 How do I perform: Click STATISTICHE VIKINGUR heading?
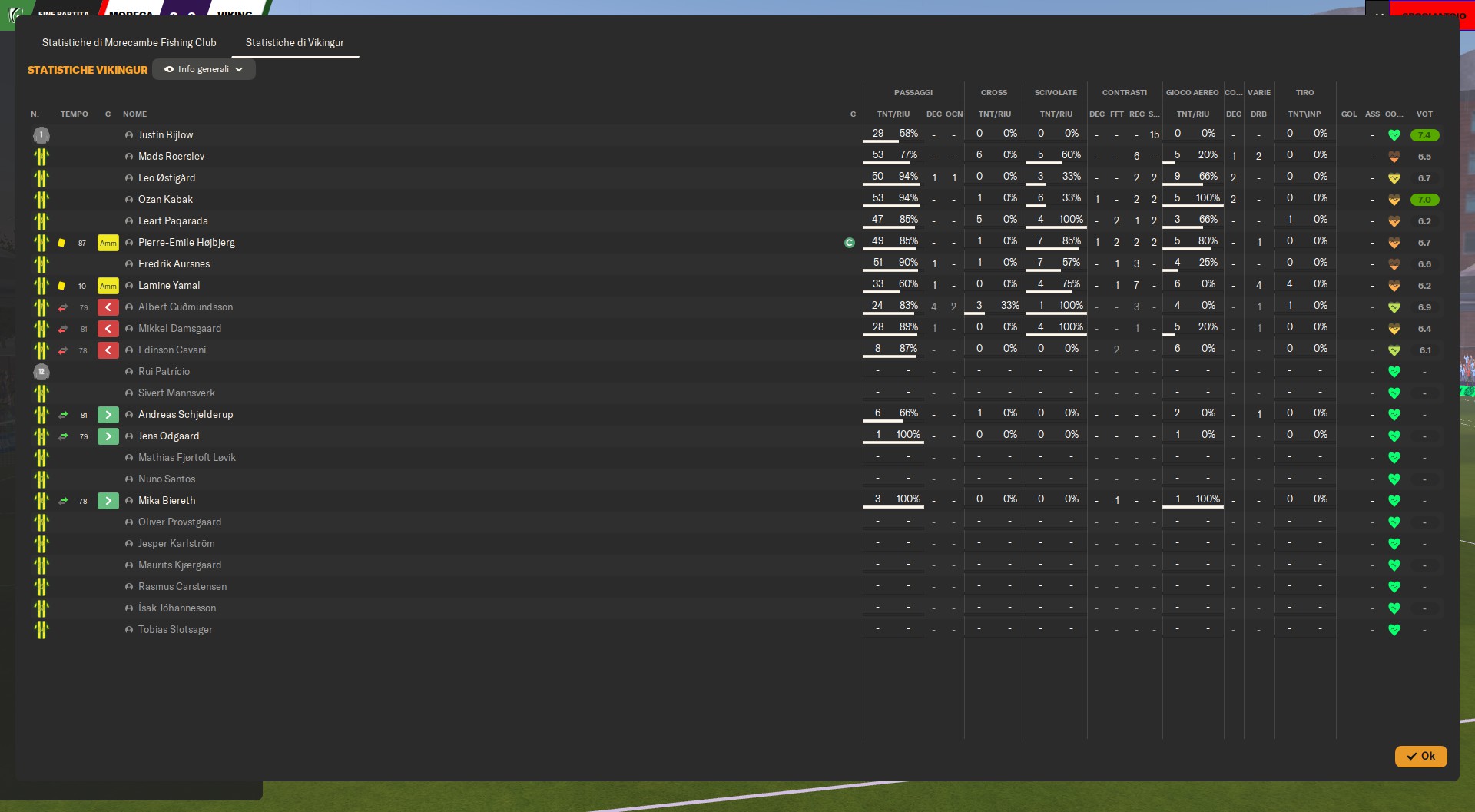(88, 70)
